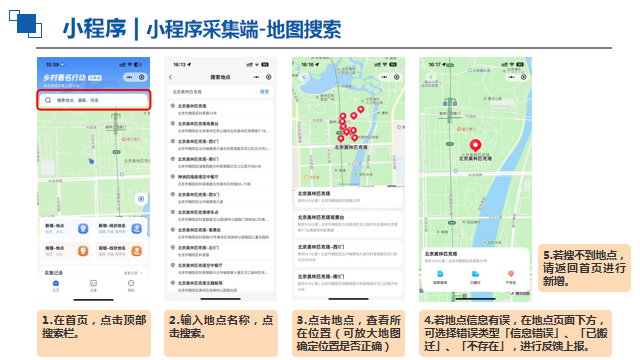
Task: Open the 记录 records tab
Action: (93, 286)
